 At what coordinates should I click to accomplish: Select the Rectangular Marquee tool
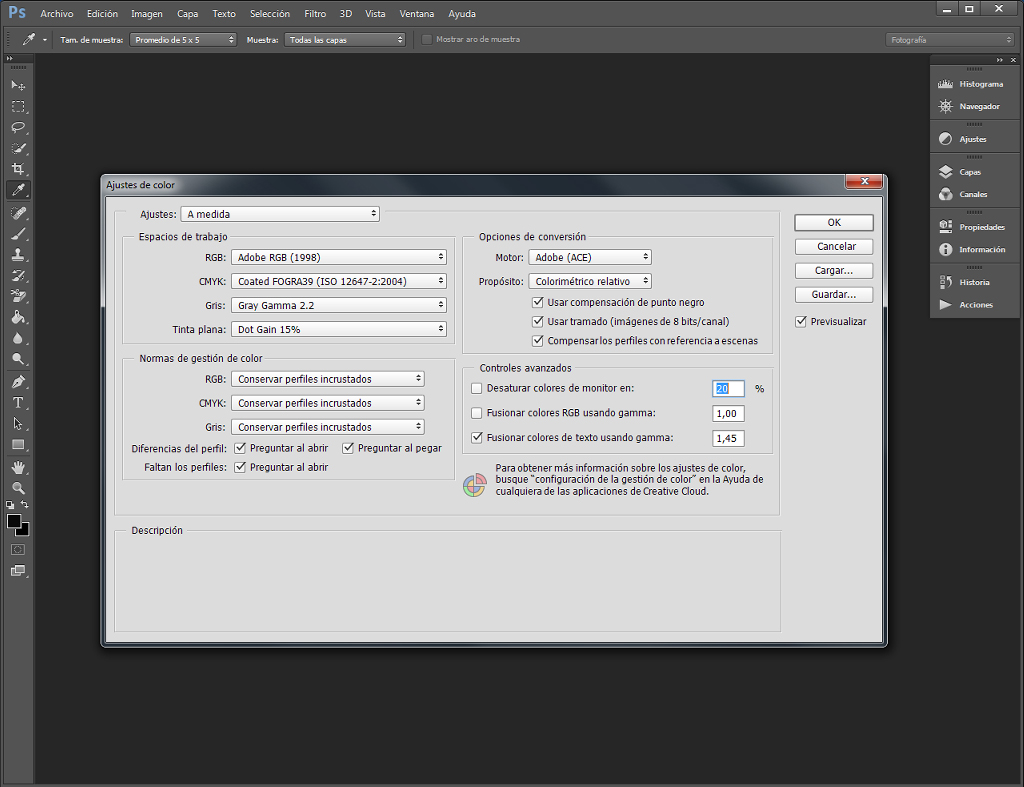tap(18, 106)
